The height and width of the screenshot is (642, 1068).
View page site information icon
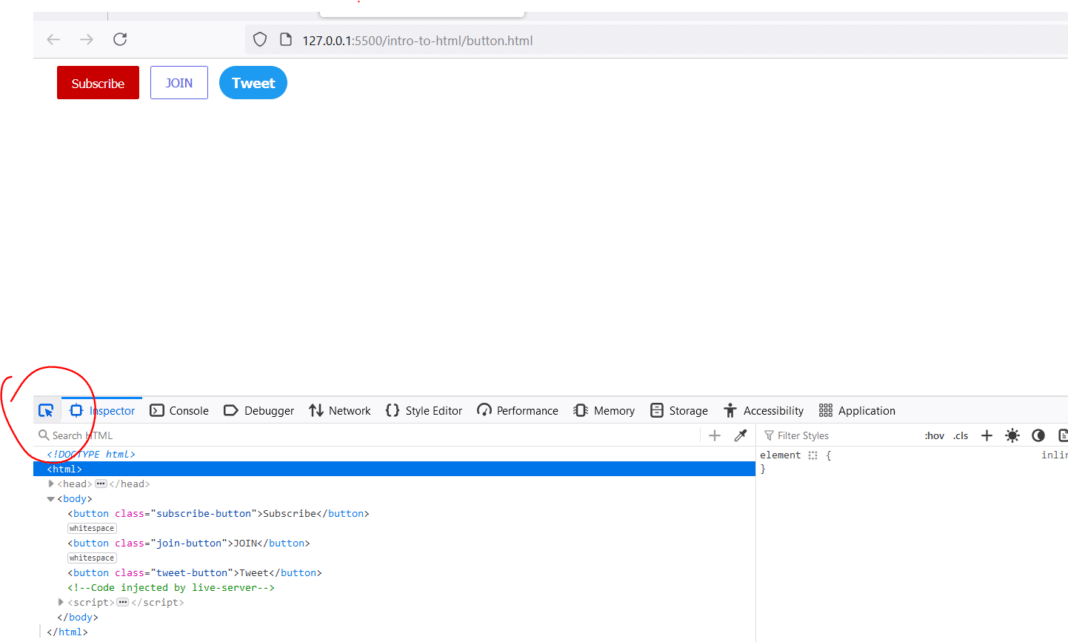[x=286, y=39]
